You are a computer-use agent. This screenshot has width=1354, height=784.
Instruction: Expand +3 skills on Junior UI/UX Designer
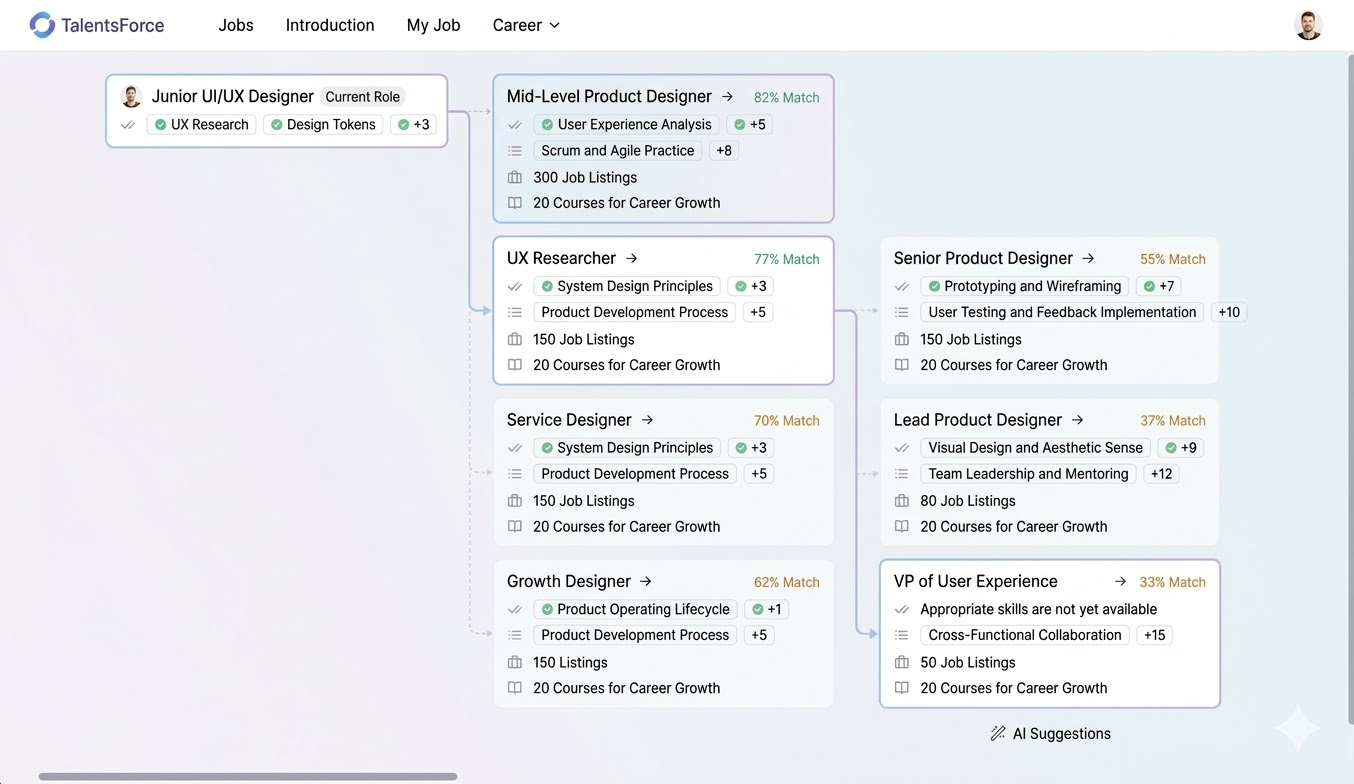[413, 125]
